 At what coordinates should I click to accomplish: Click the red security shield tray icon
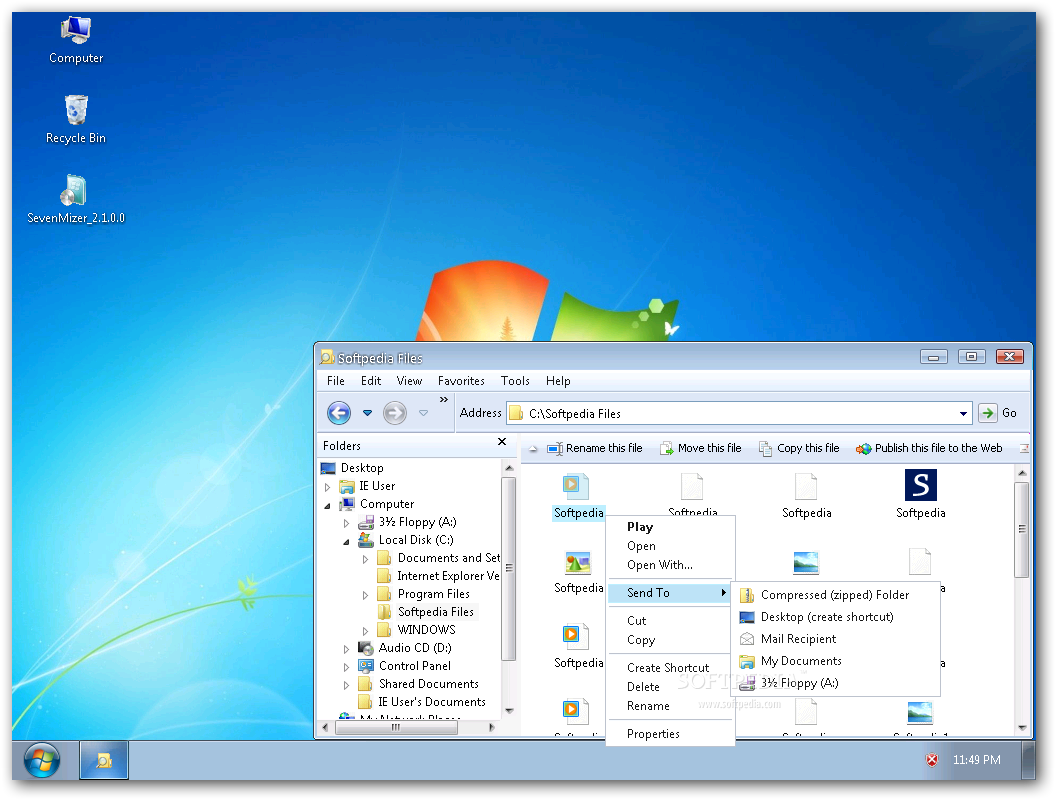coord(932,760)
